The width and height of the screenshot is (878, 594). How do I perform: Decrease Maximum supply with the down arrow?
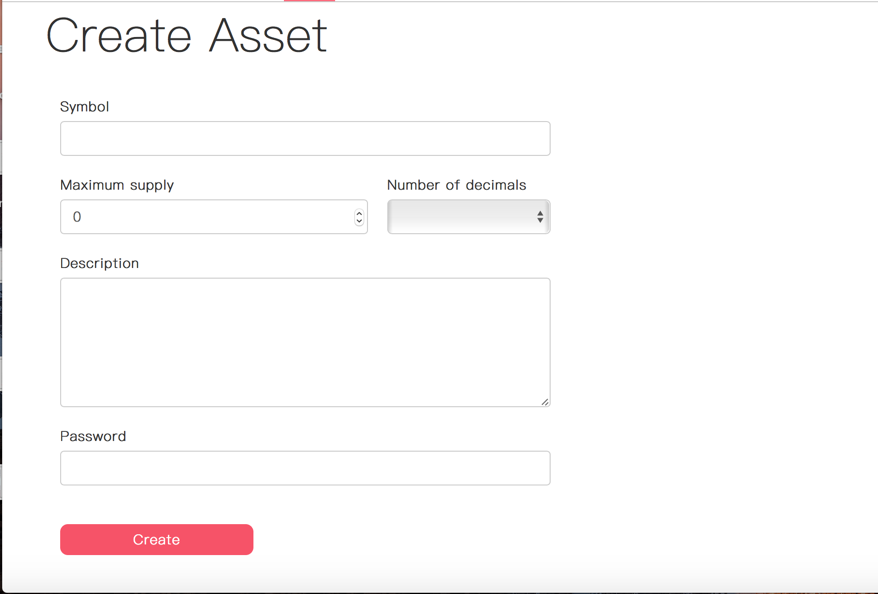click(x=359, y=221)
